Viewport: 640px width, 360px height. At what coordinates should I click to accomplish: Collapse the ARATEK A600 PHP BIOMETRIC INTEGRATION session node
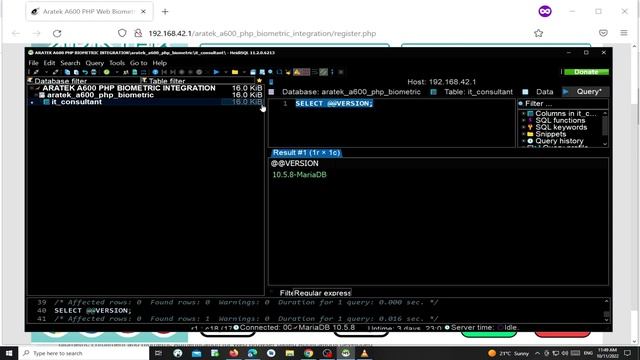click(31, 88)
